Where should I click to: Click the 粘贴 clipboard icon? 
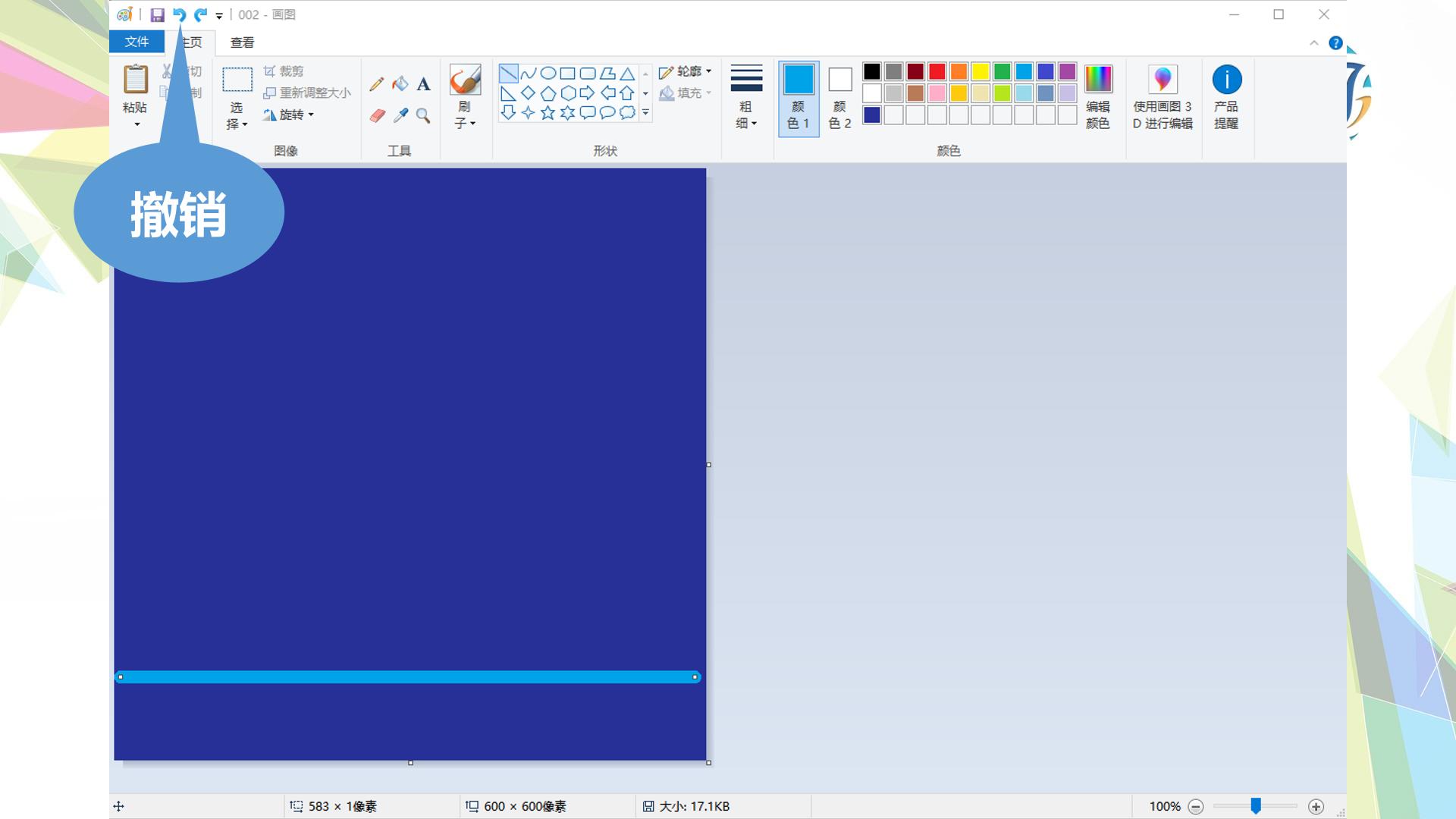(x=136, y=80)
